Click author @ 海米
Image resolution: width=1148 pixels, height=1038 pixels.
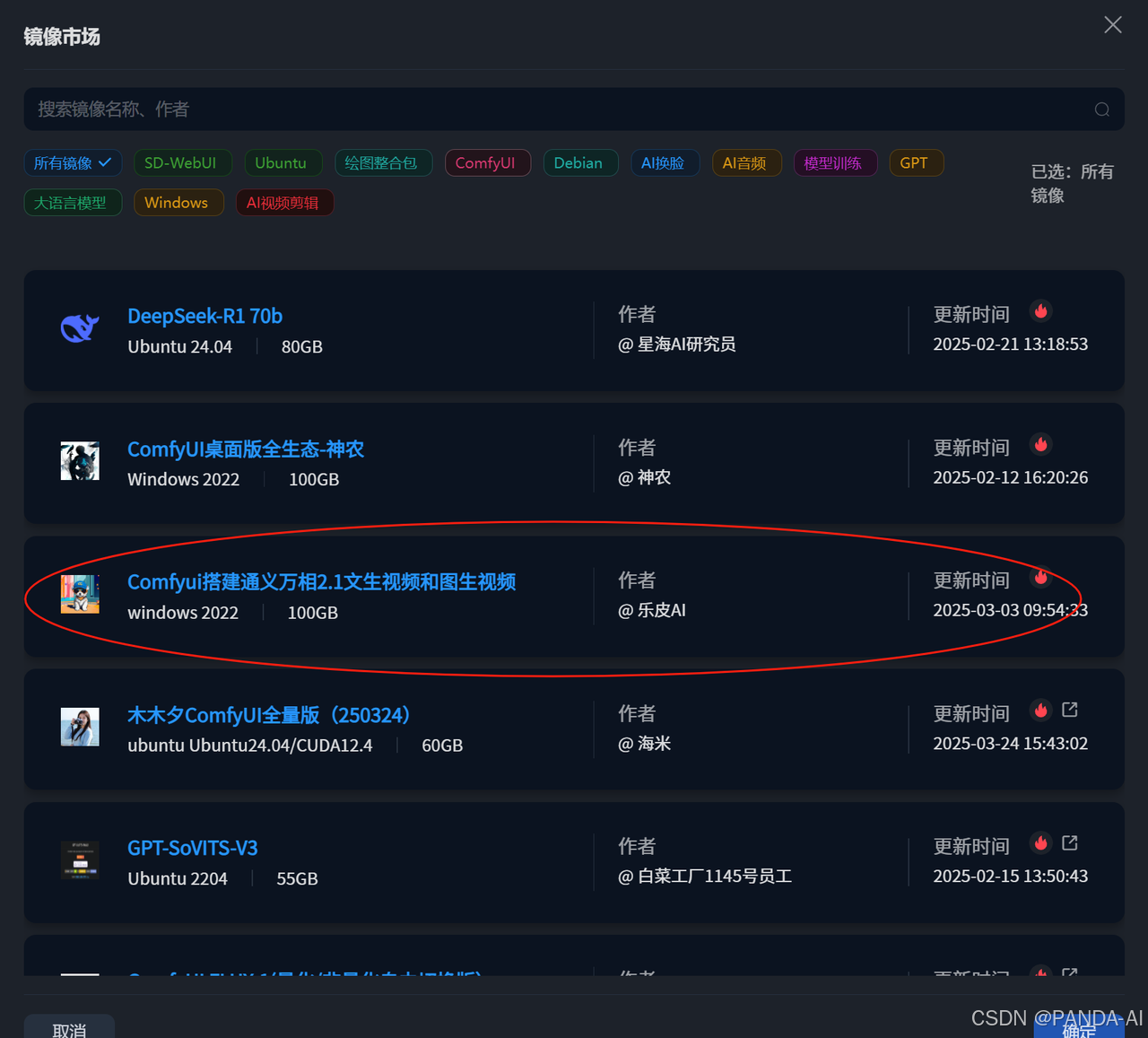[x=645, y=744]
